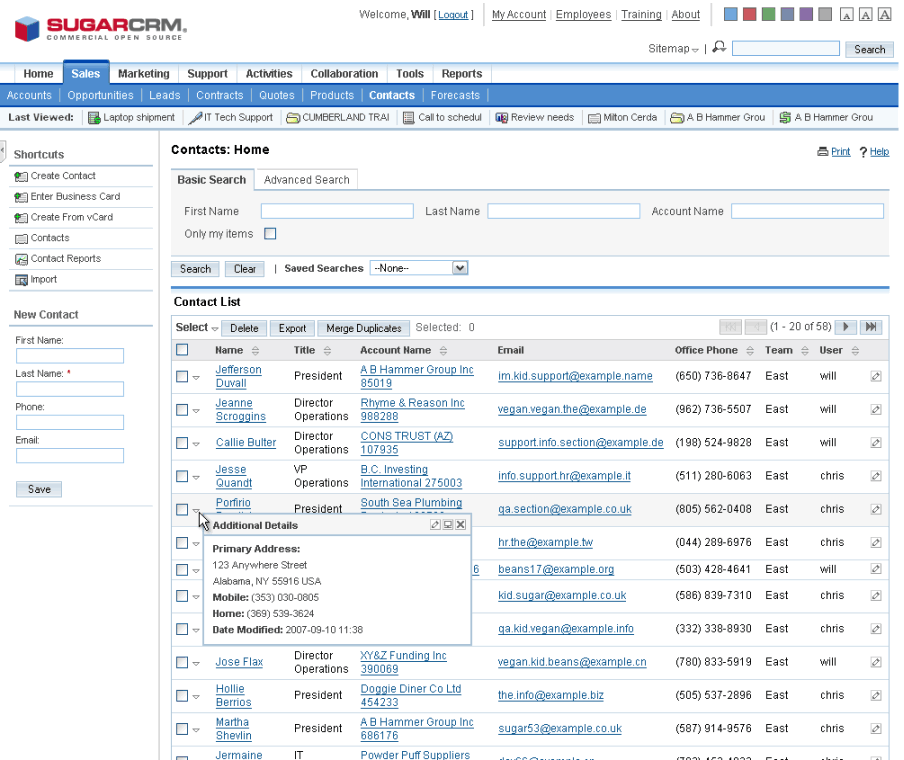The height and width of the screenshot is (760, 904).
Task: Click the edit pencil in Additional Details popup
Action: [x=435, y=525]
